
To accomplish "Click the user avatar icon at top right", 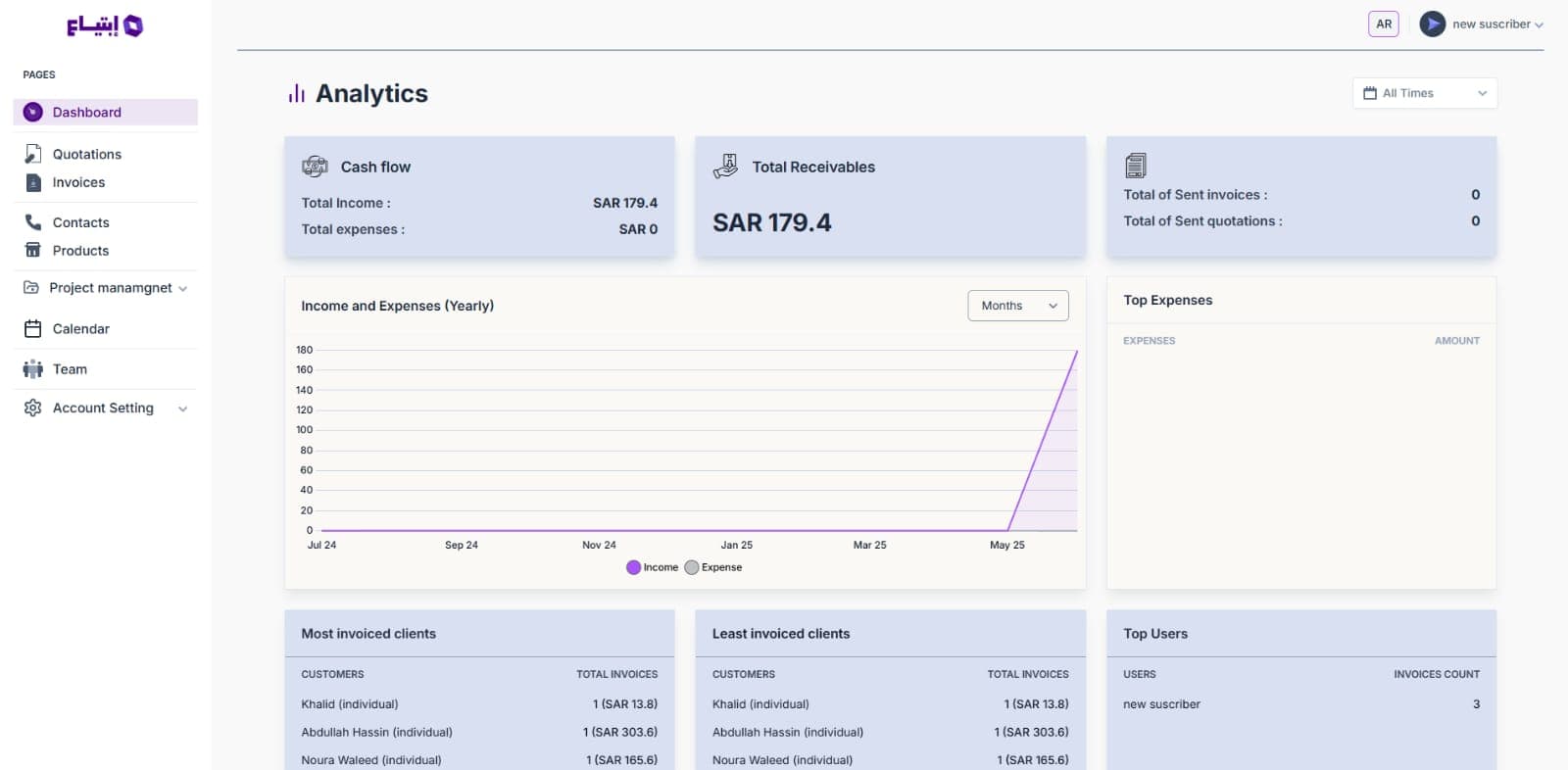I will tap(1432, 24).
